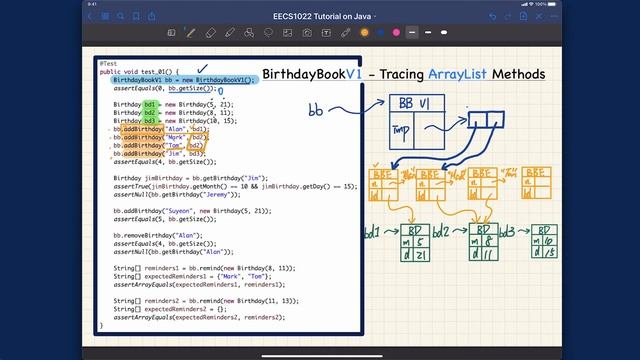The height and width of the screenshot is (360, 640).
Task: Click the handwritten 'bb' variable label
Action: [x=316, y=110]
